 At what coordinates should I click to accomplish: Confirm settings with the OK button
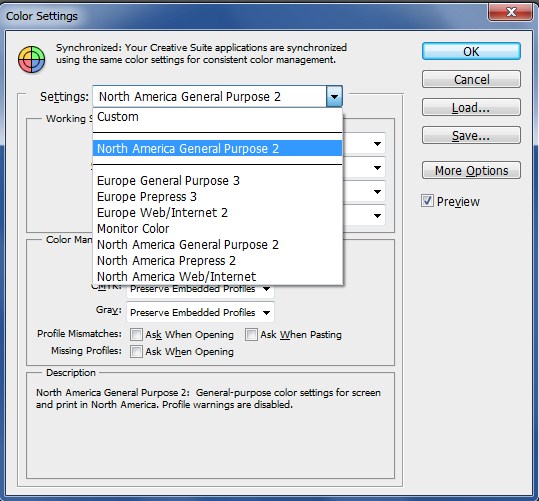point(471,52)
